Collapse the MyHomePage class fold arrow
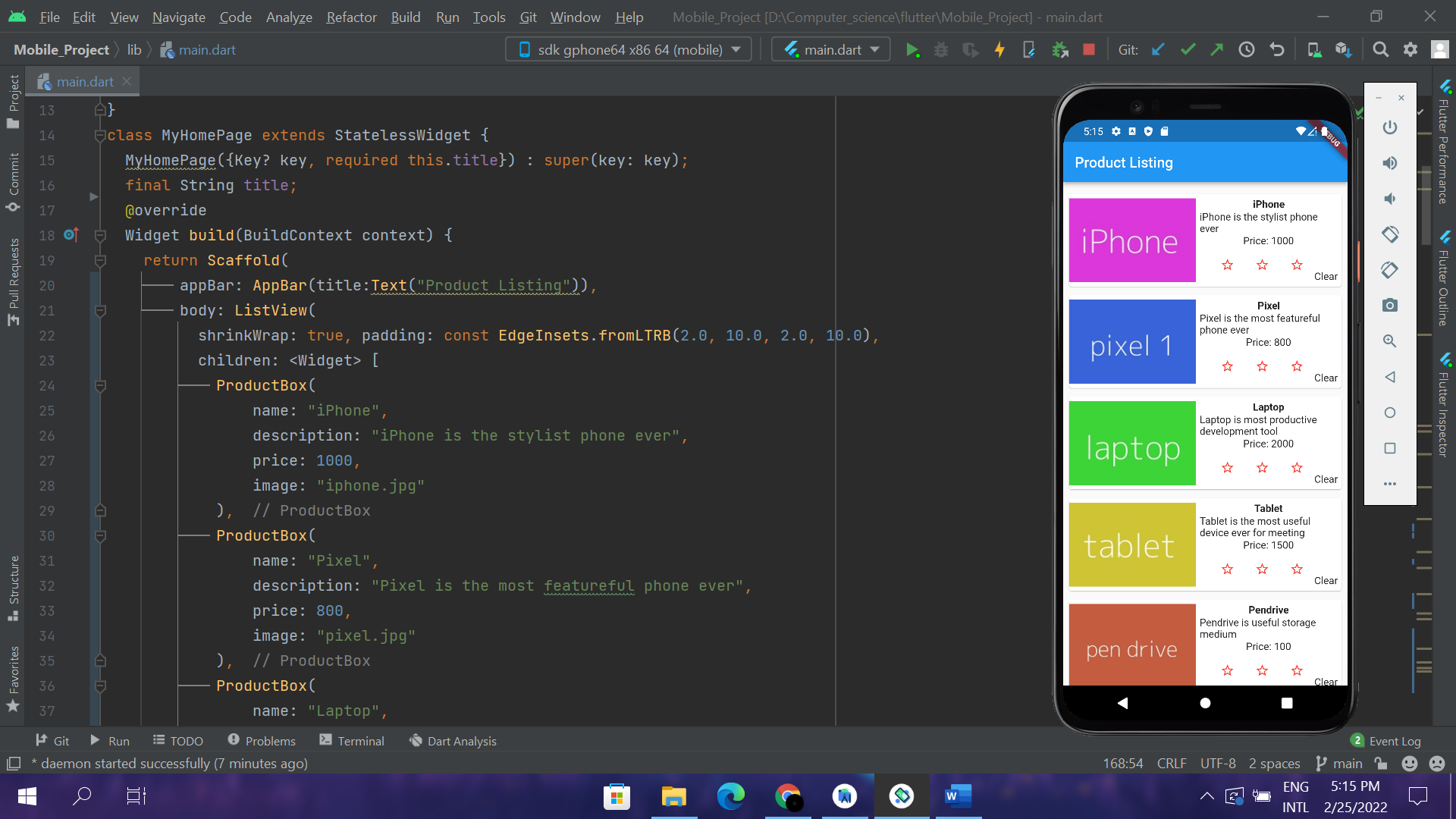This screenshot has height=819, width=1456. tap(100, 135)
